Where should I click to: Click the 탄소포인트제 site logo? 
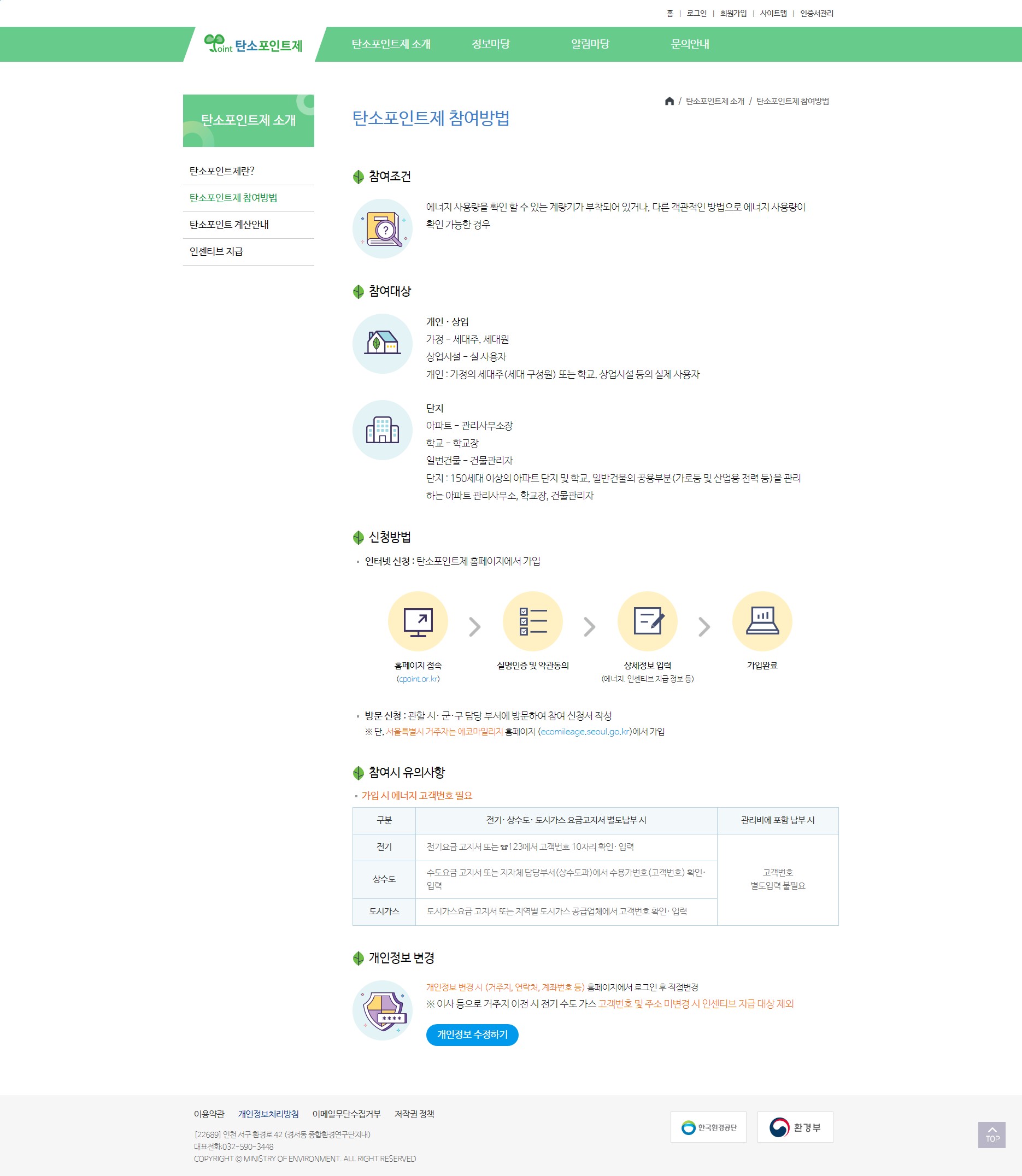(x=253, y=44)
